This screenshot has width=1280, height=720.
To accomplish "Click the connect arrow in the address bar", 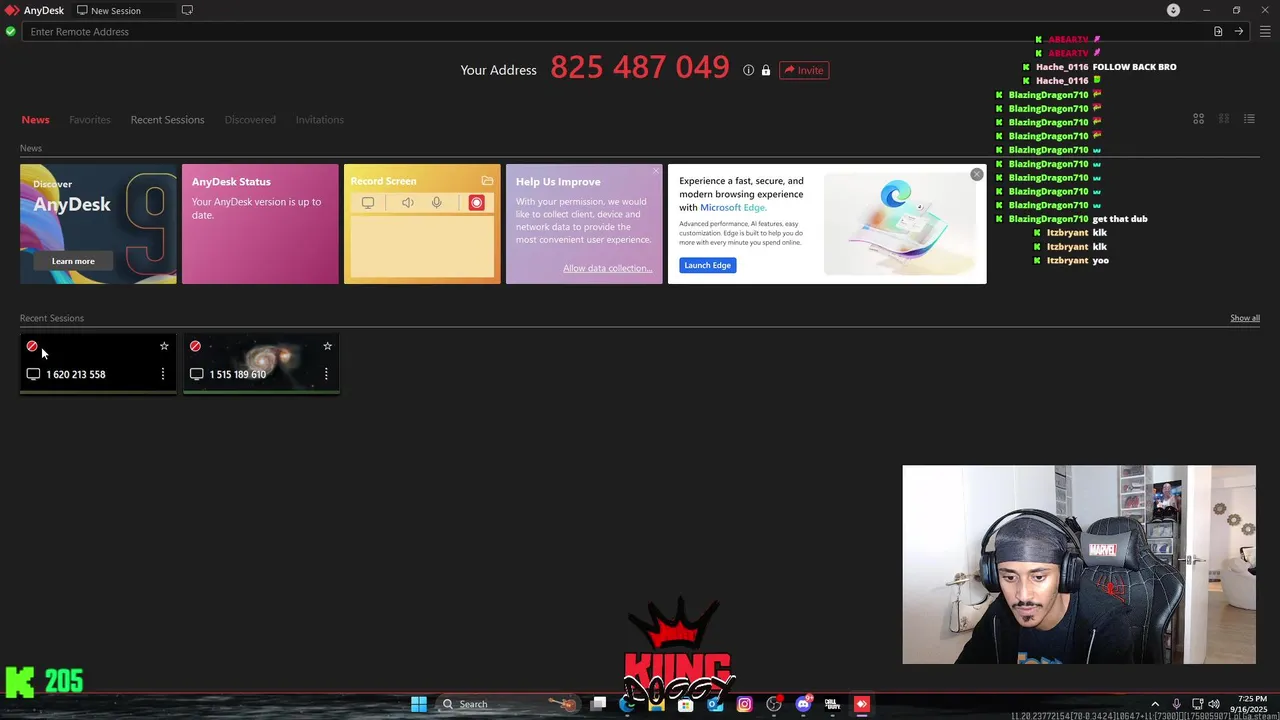I will 1238,32.
